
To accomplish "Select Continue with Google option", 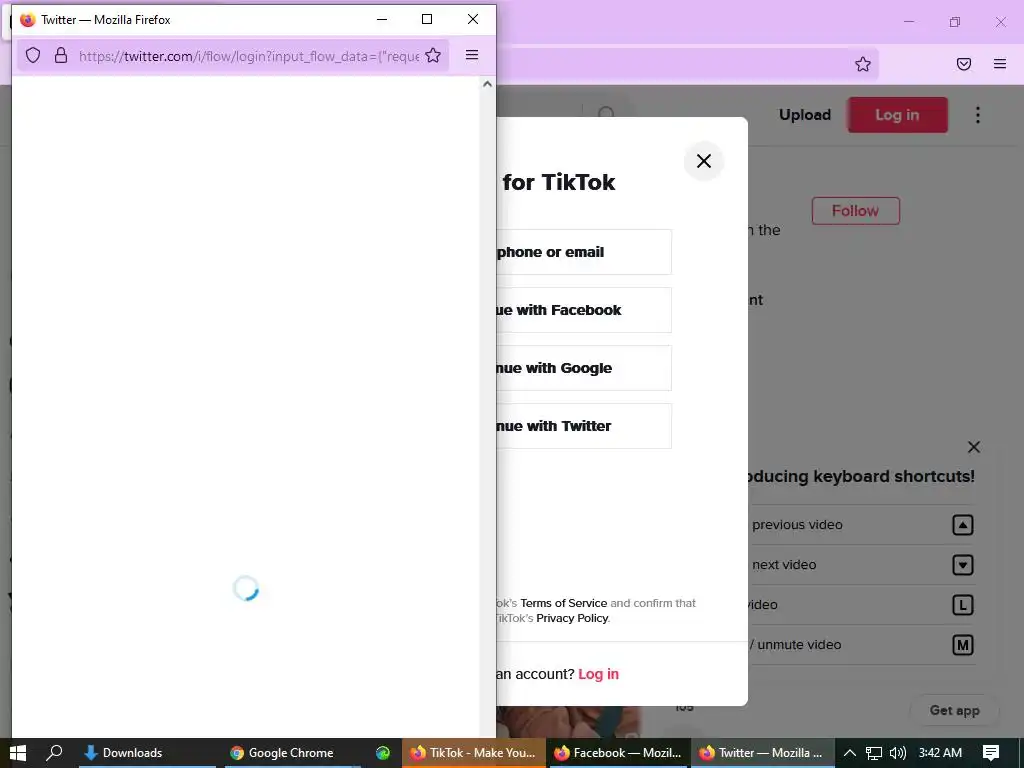I will 584,368.
